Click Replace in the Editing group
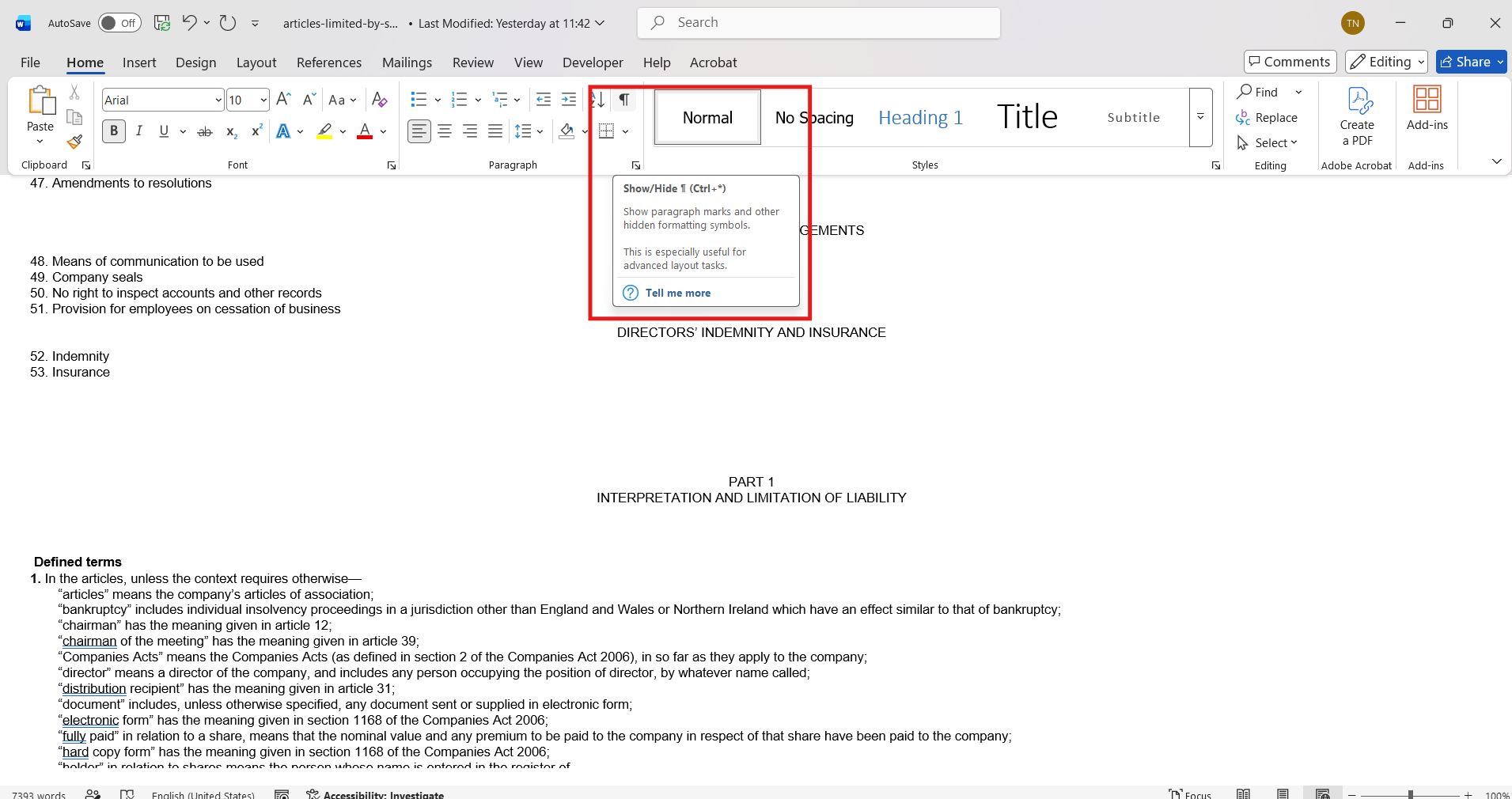The height and width of the screenshot is (799, 1512). click(1267, 117)
